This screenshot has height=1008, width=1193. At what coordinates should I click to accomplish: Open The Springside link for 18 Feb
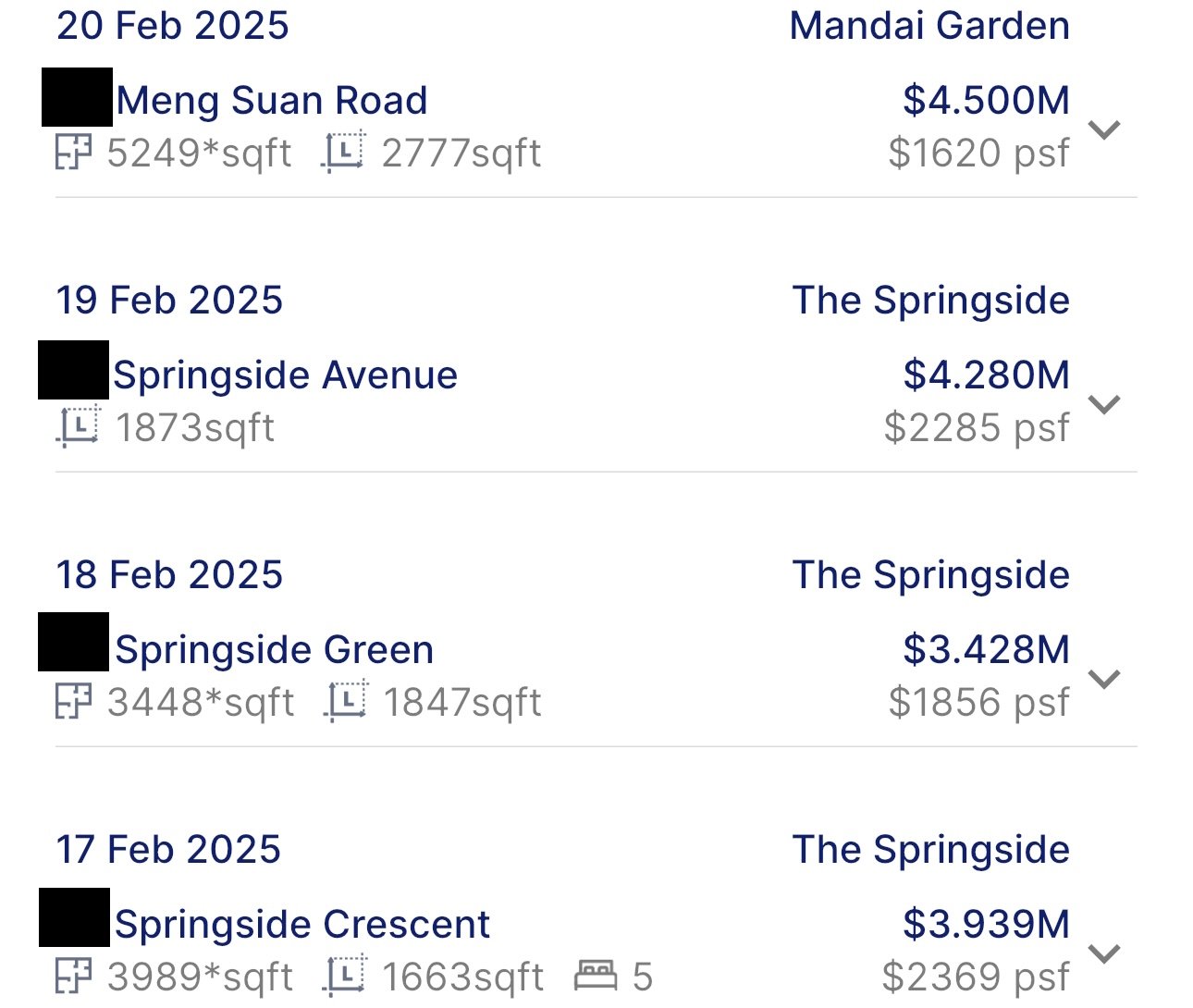coord(931,575)
